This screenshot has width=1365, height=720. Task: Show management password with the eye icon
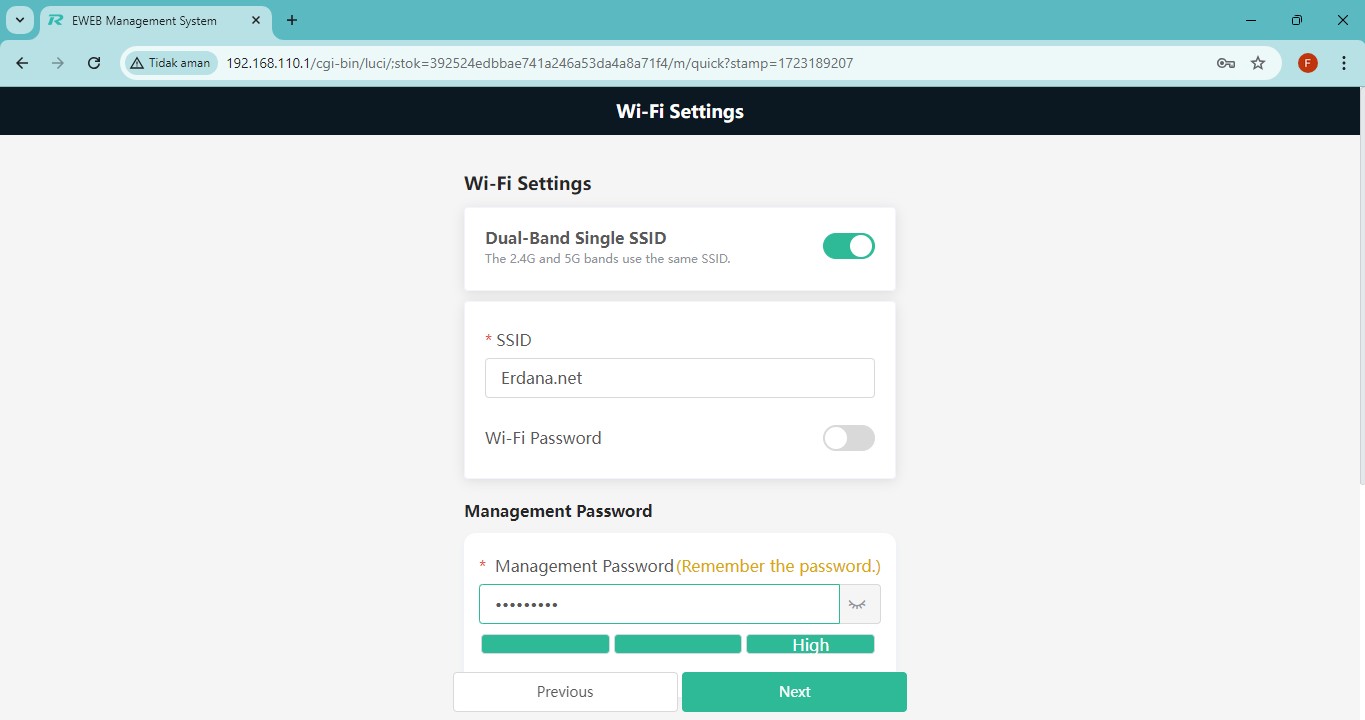[x=858, y=604]
